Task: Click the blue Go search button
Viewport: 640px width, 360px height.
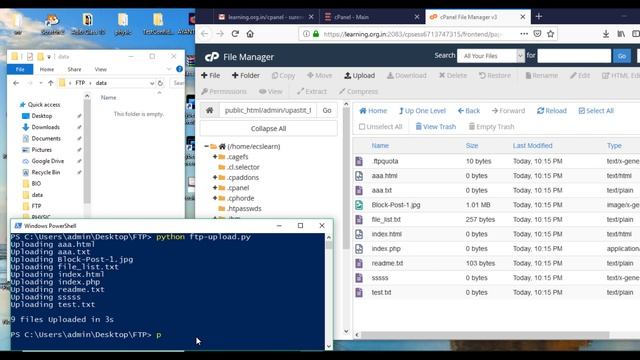Action: [622, 56]
